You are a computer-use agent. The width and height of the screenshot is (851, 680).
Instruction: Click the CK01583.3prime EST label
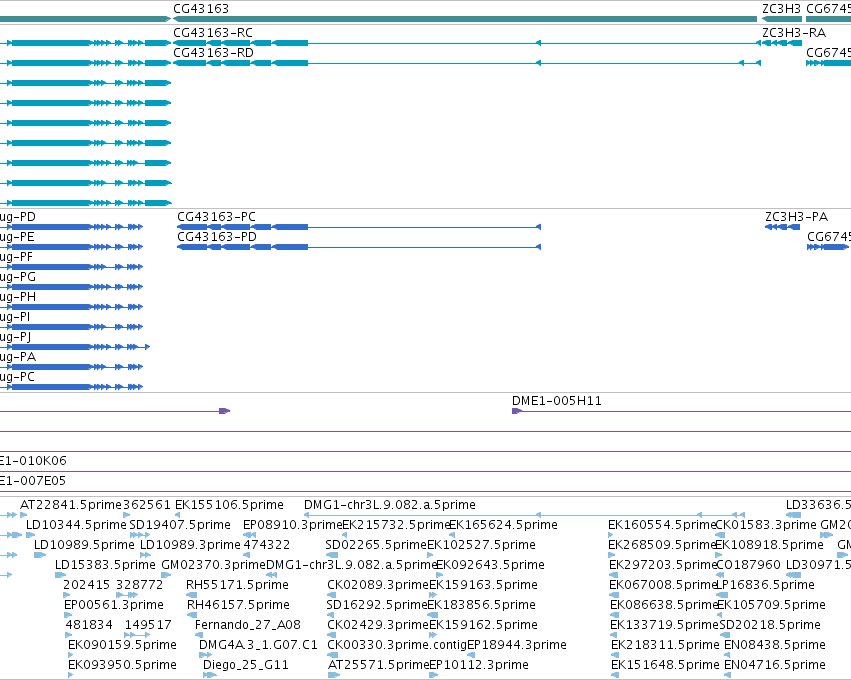click(x=766, y=525)
